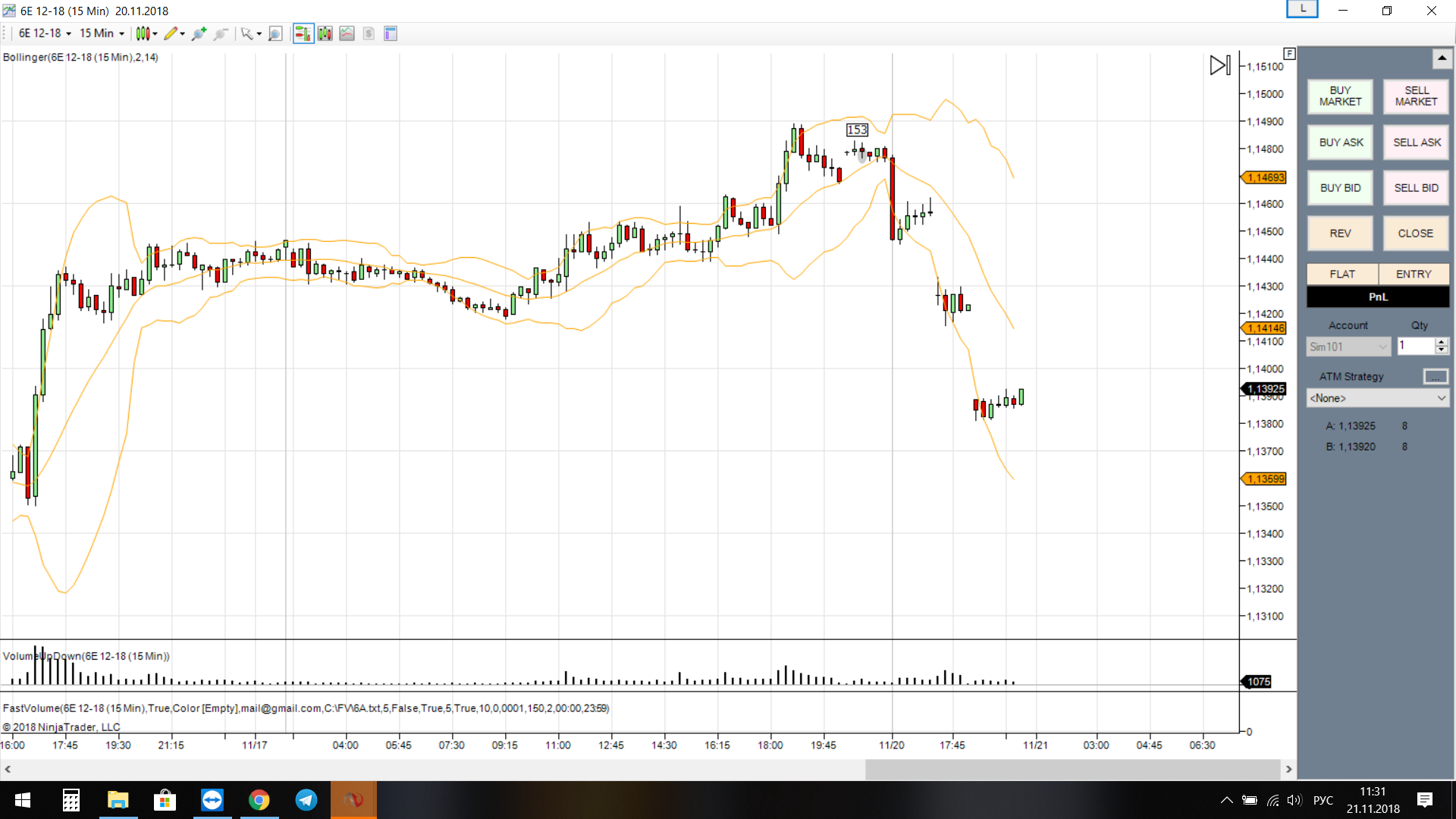
Task: Click the SELL ASK button
Action: click(x=1416, y=143)
